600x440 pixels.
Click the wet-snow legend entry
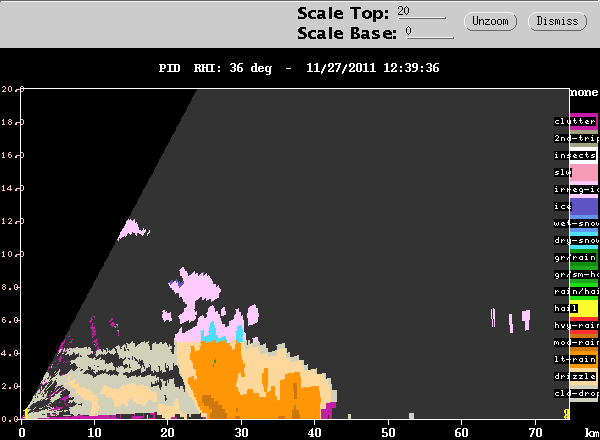(576, 223)
